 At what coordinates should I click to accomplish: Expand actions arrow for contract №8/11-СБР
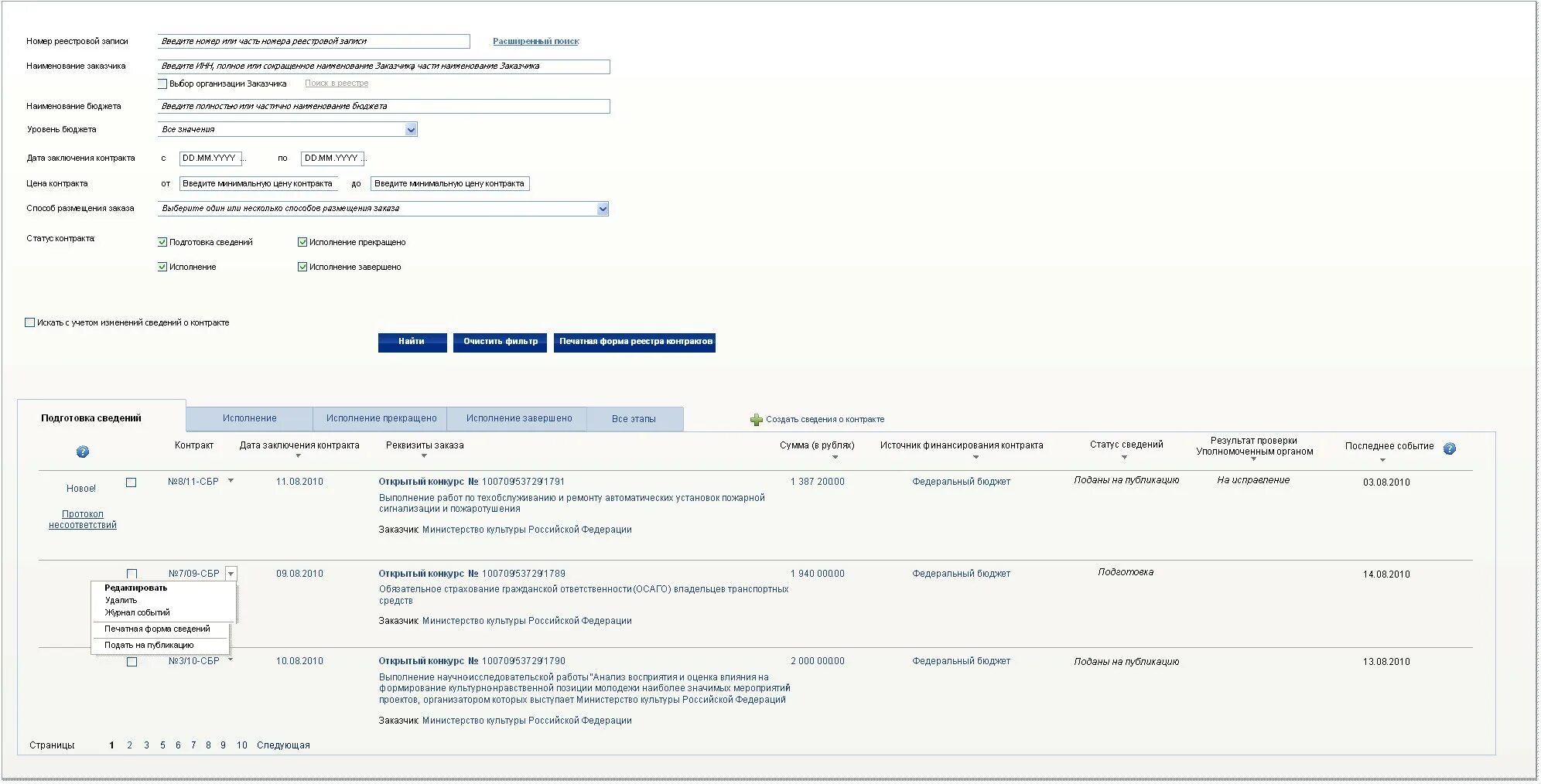pyautogui.click(x=231, y=481)
